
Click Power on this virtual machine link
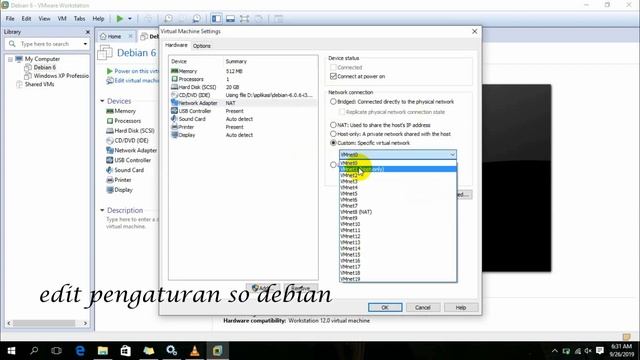[133, 71]
